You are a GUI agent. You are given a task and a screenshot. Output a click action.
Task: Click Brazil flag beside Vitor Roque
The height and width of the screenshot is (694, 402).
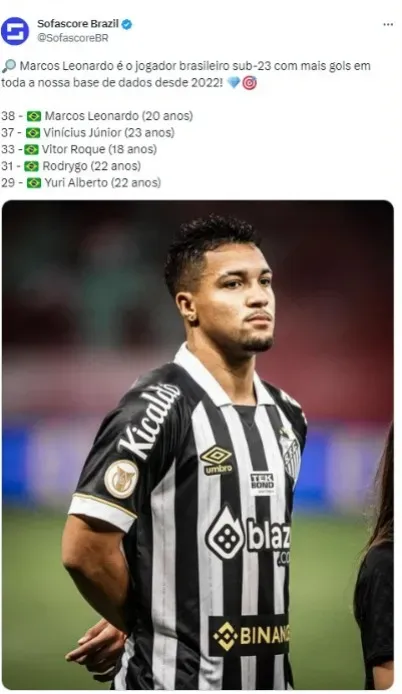coord(31,150)
